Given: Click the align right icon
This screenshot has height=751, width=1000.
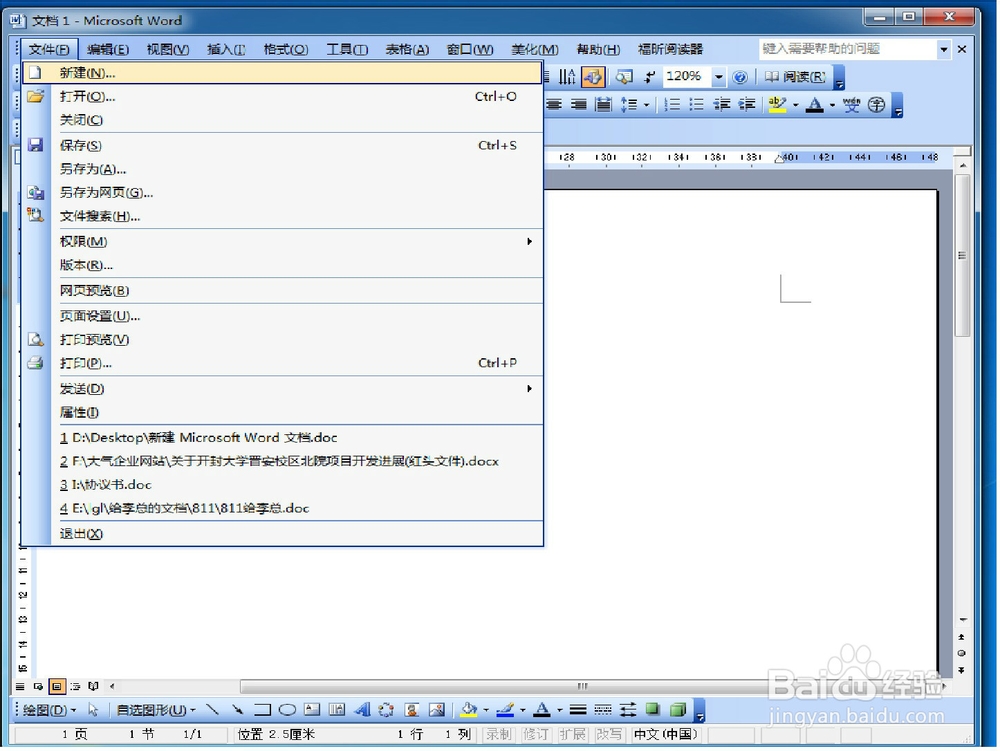Looking at the screenshot, I should coord(578,104).
